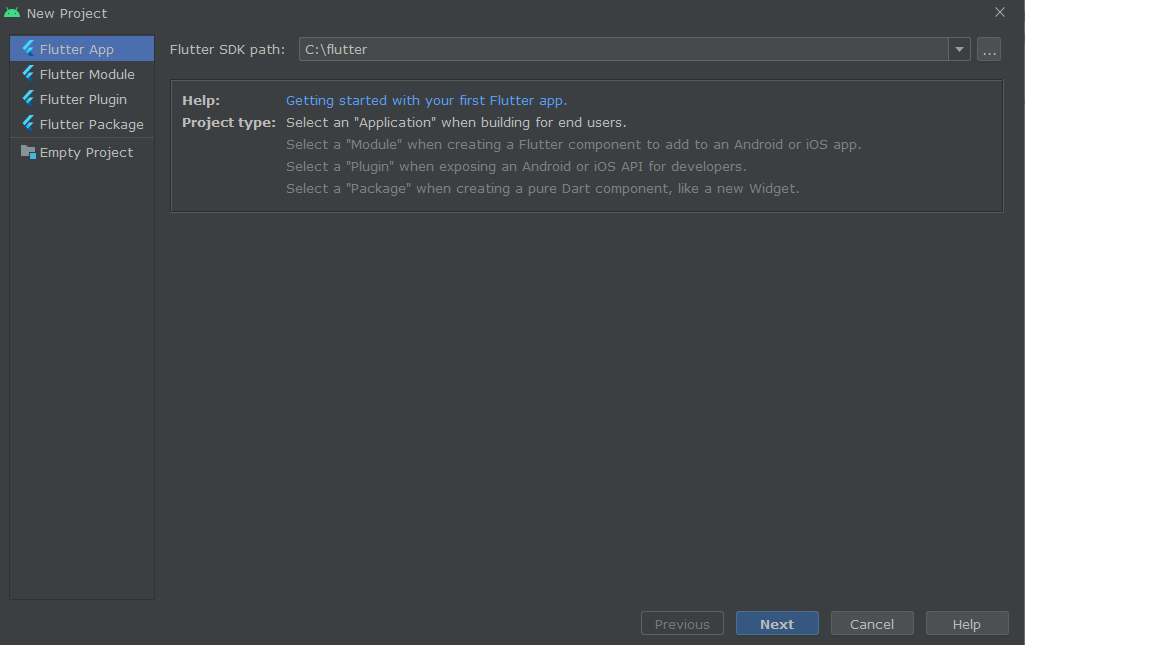Image resolution: width=1152 pixels, height=648 pixels.
Task: Click the Flutter logo beside Flutter Plugin
Action: click(28, 98)
